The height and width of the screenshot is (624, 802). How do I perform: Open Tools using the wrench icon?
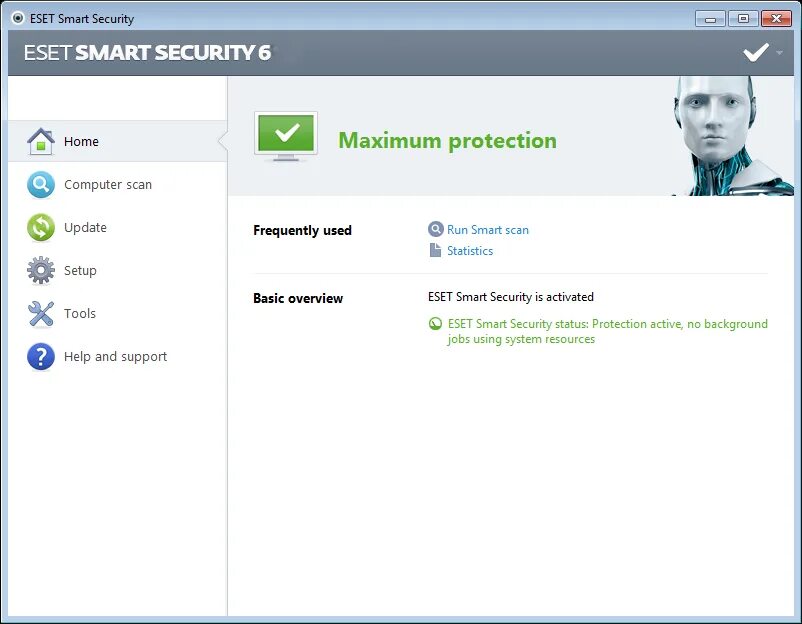[41, 314]
